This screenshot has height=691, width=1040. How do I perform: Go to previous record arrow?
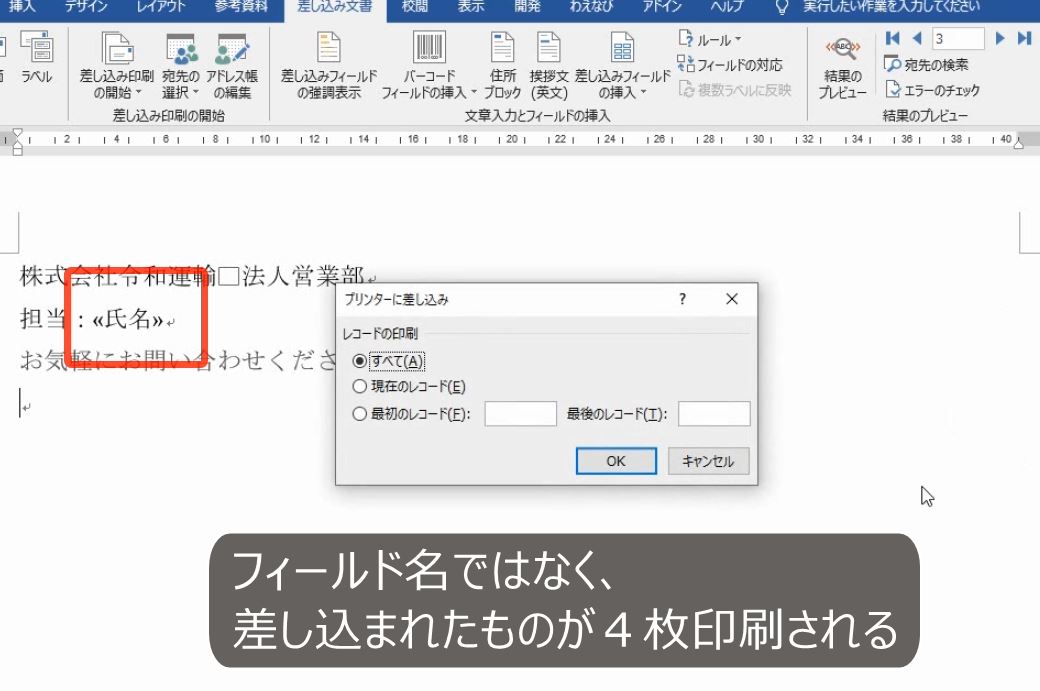click(917, 38)
